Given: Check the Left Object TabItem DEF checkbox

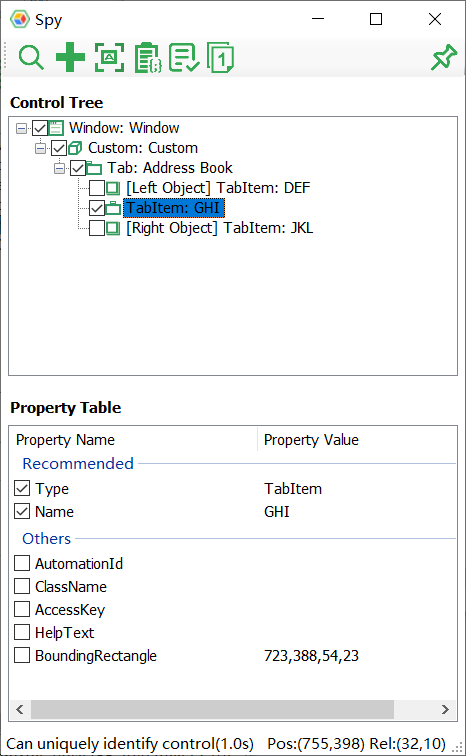Looking at the screenshot, I should click(97, 188).
